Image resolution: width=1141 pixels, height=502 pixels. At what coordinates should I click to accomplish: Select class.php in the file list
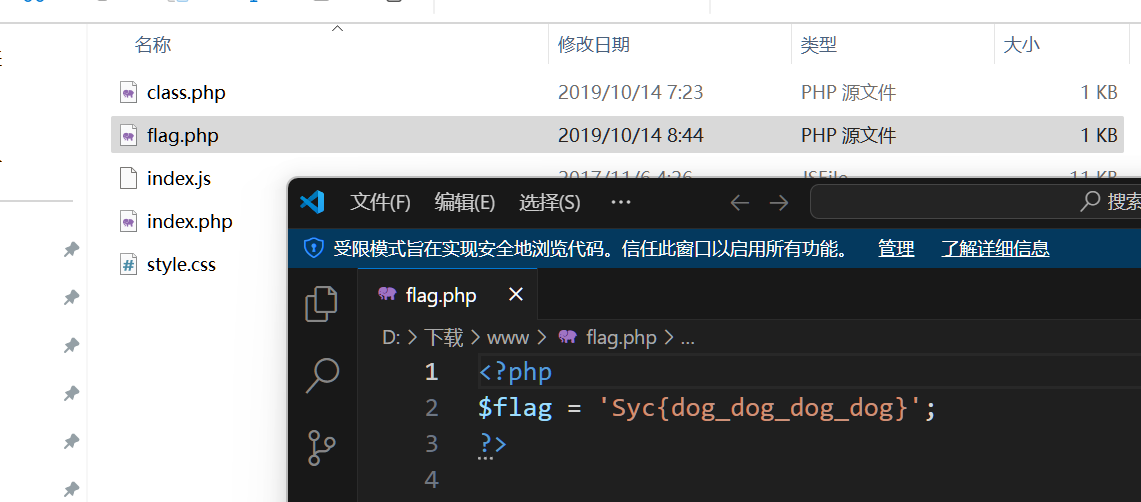[x=186, y=93]
